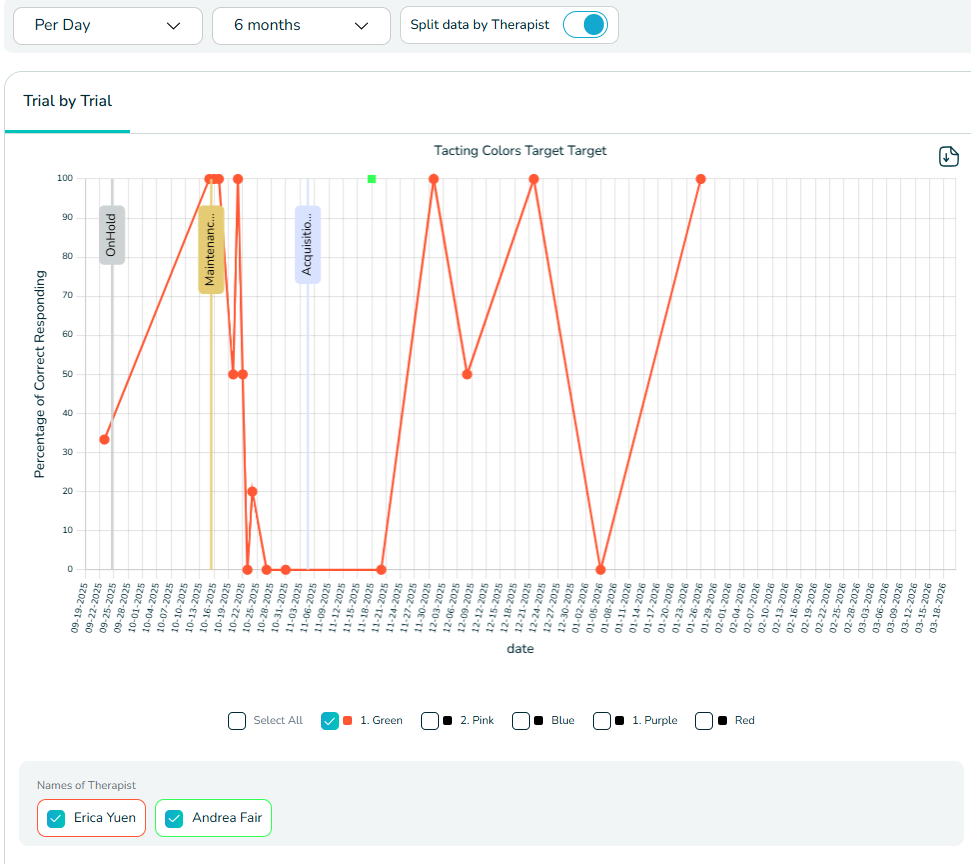Click the Acquisition phase marker label
The width and height of the screenshot is (971, 864).
[308, 245]
